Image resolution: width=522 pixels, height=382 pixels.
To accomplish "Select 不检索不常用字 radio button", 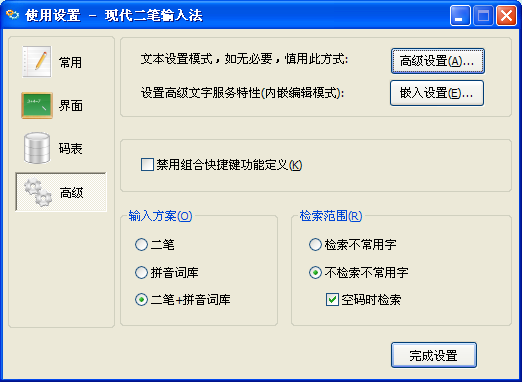I will [315, 272].
